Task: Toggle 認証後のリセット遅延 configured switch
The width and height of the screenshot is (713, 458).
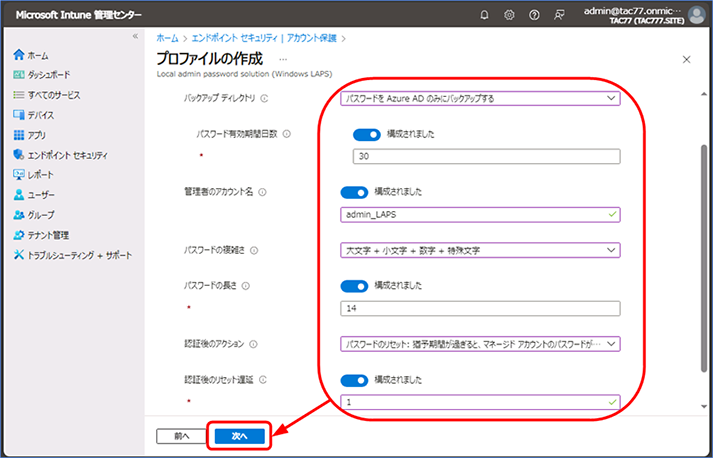Action: click(x=354, y=380)
